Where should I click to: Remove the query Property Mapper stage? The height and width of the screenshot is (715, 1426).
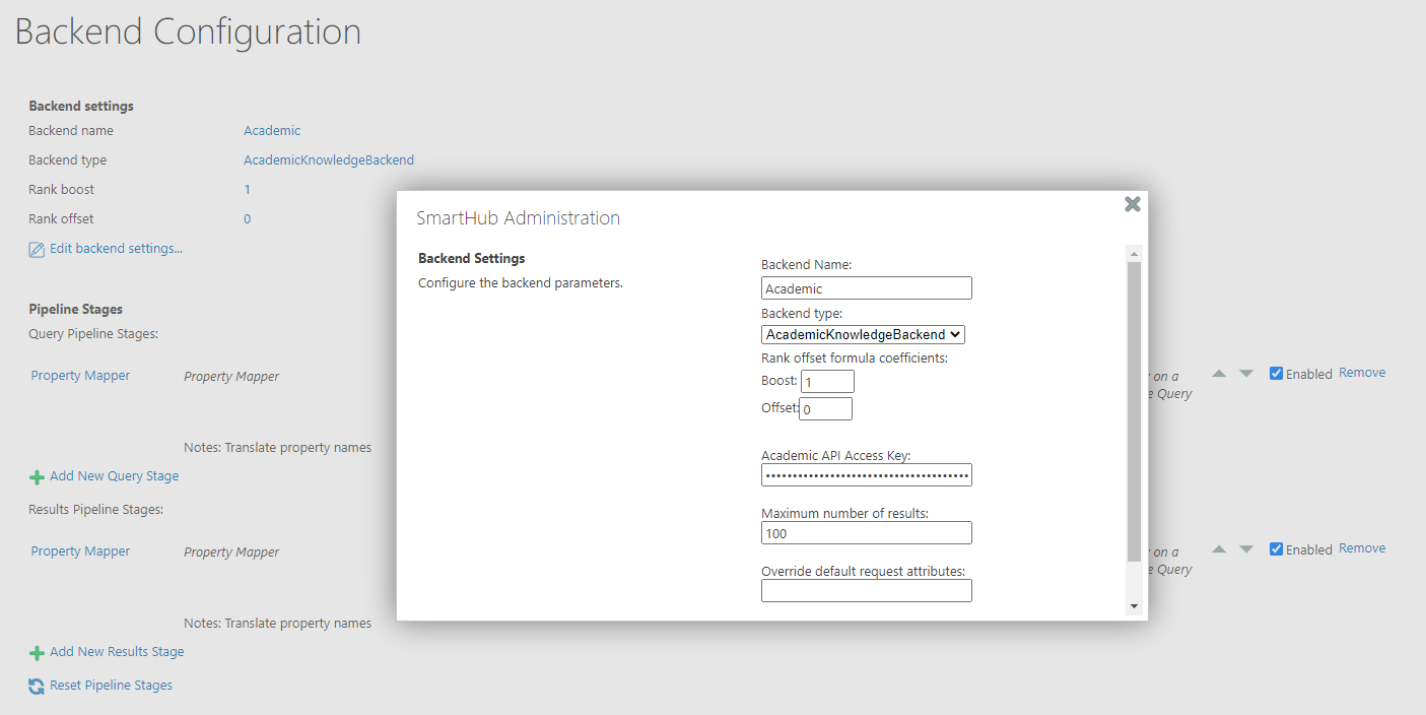(1362, 373)
